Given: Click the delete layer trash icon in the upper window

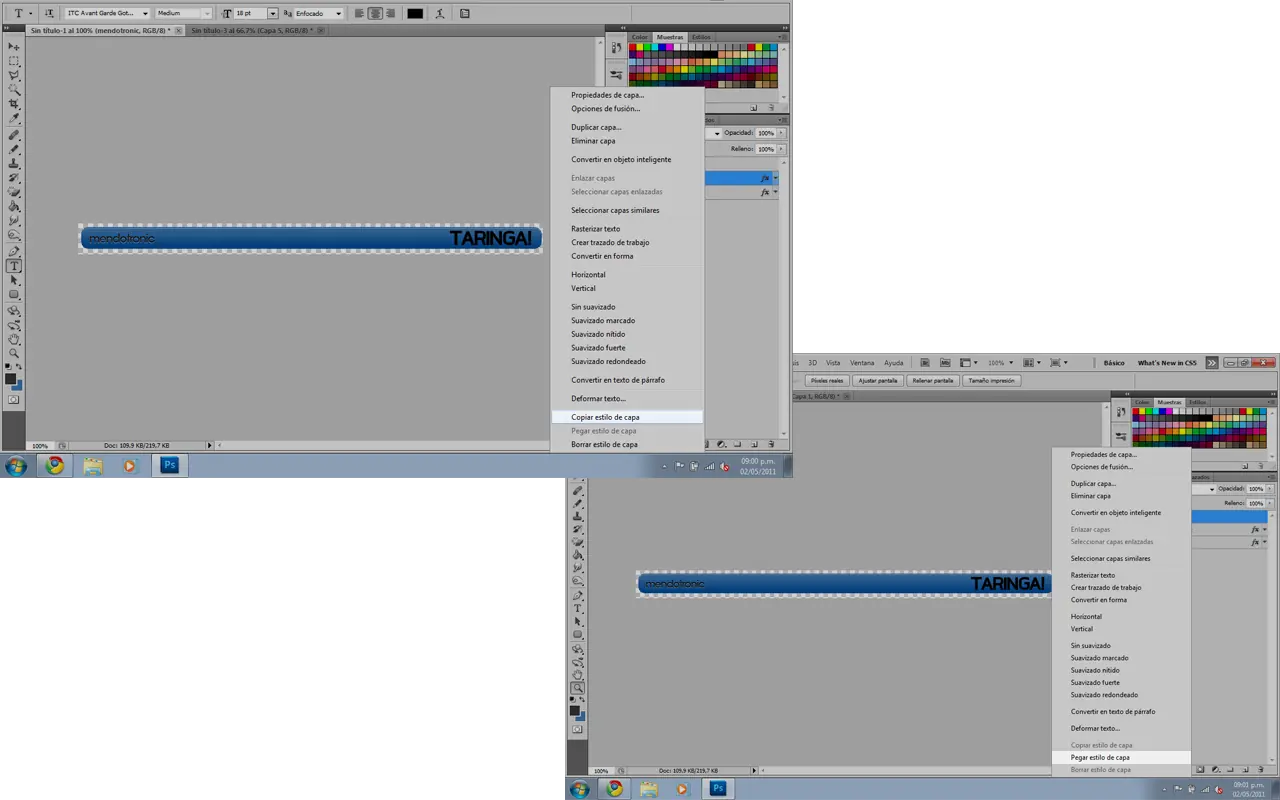Looking at the screenshot, I should tap(770, 444).
